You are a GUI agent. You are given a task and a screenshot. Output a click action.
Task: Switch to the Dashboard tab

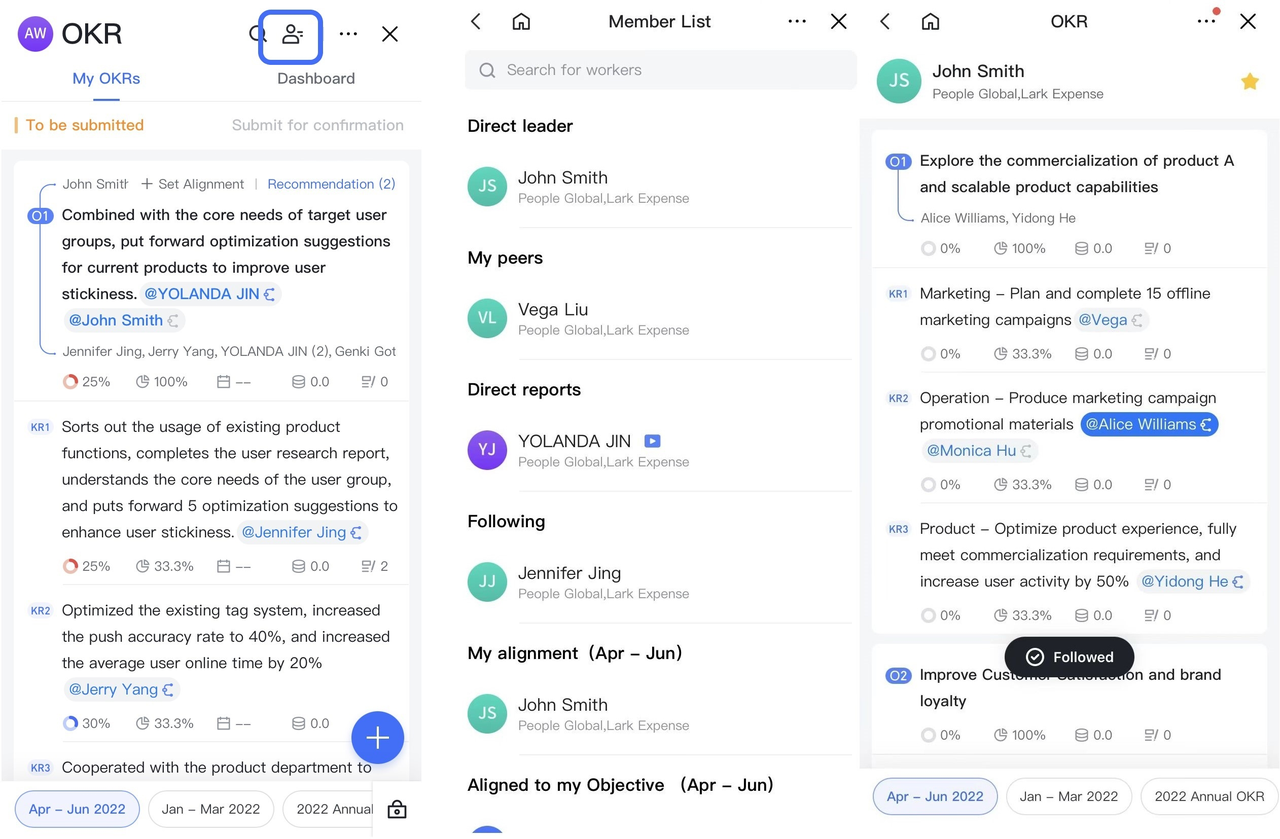pos(315,78)
